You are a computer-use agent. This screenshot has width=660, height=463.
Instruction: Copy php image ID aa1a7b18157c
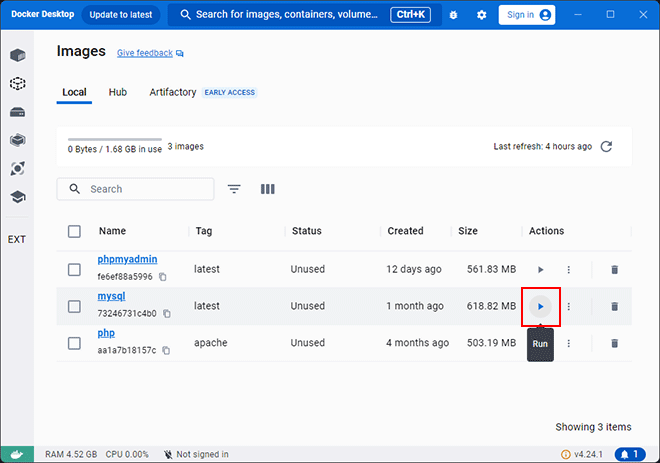166,350
